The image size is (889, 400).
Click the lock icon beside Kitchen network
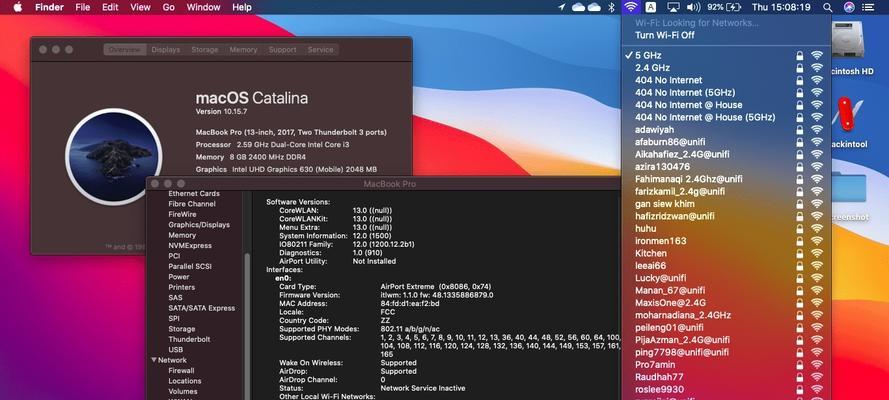click(799, 253)
